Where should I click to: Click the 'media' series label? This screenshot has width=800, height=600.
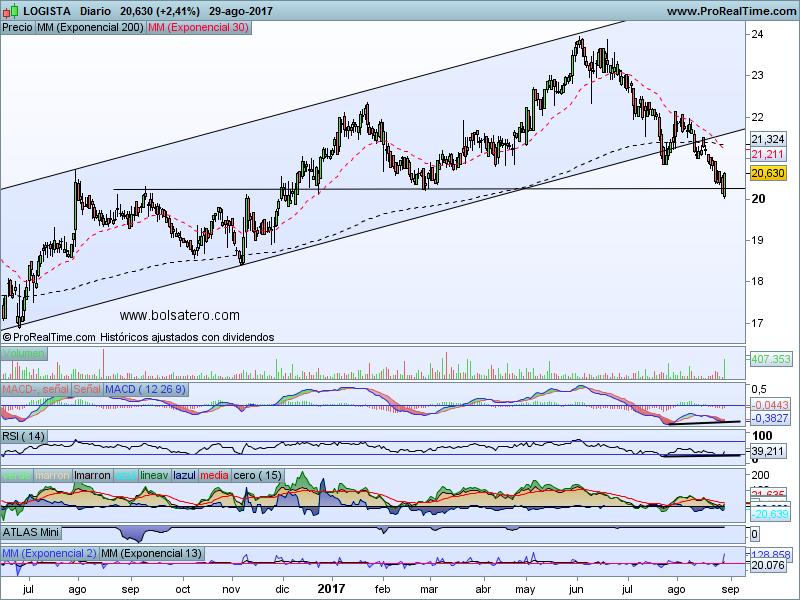214,475
